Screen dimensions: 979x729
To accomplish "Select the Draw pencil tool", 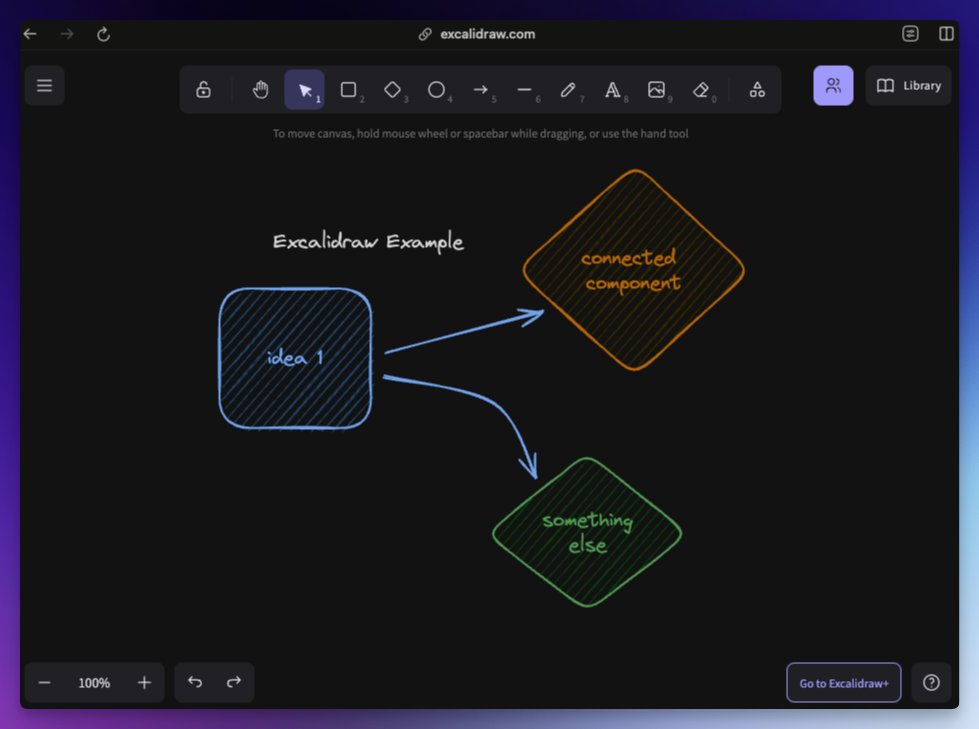I will pos(568,90).
